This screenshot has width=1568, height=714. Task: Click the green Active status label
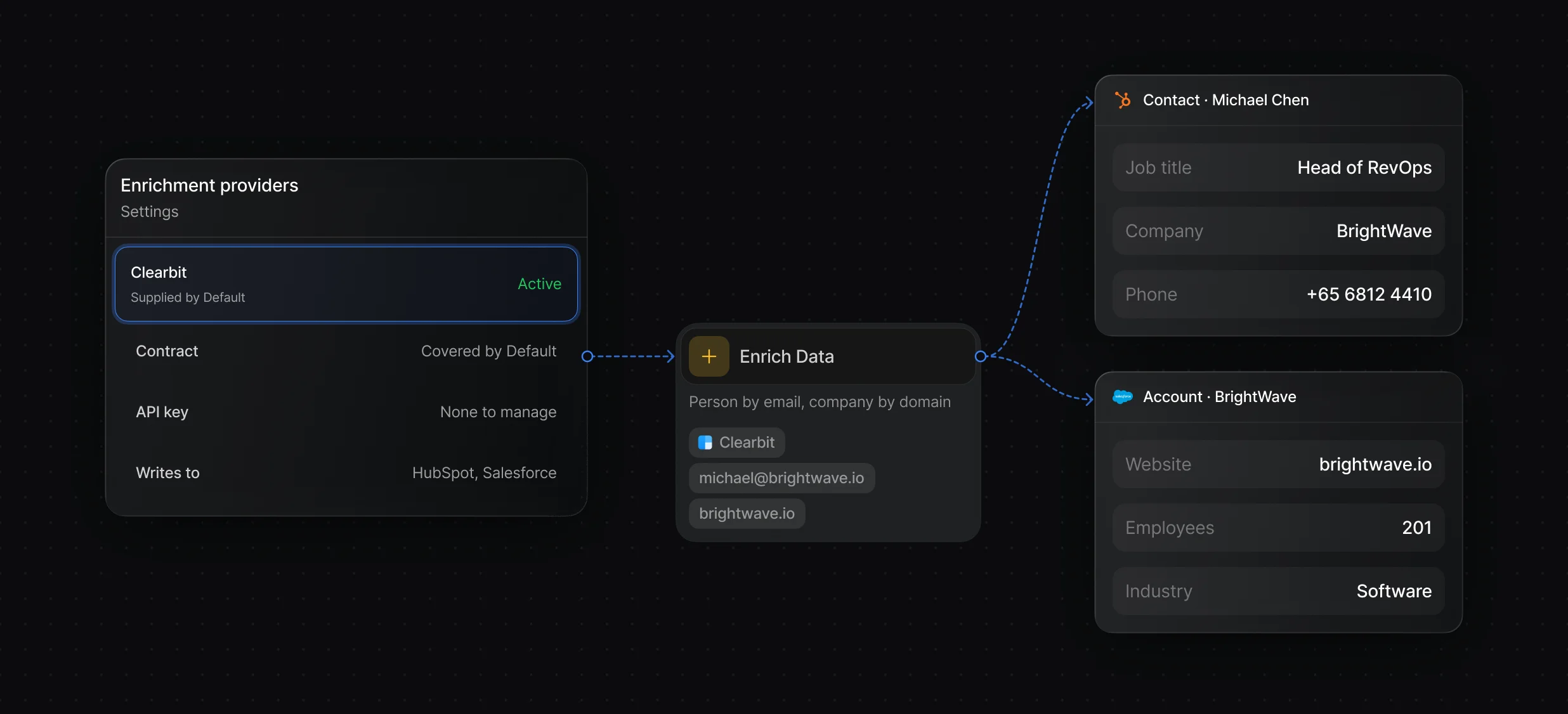click(x=539, y=284)
